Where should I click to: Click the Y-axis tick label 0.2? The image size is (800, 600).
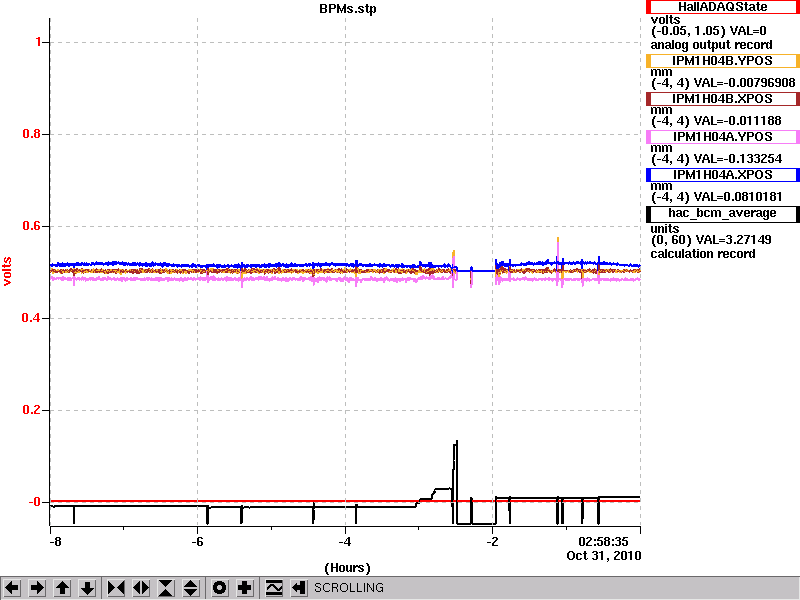(x=32, y=410)
